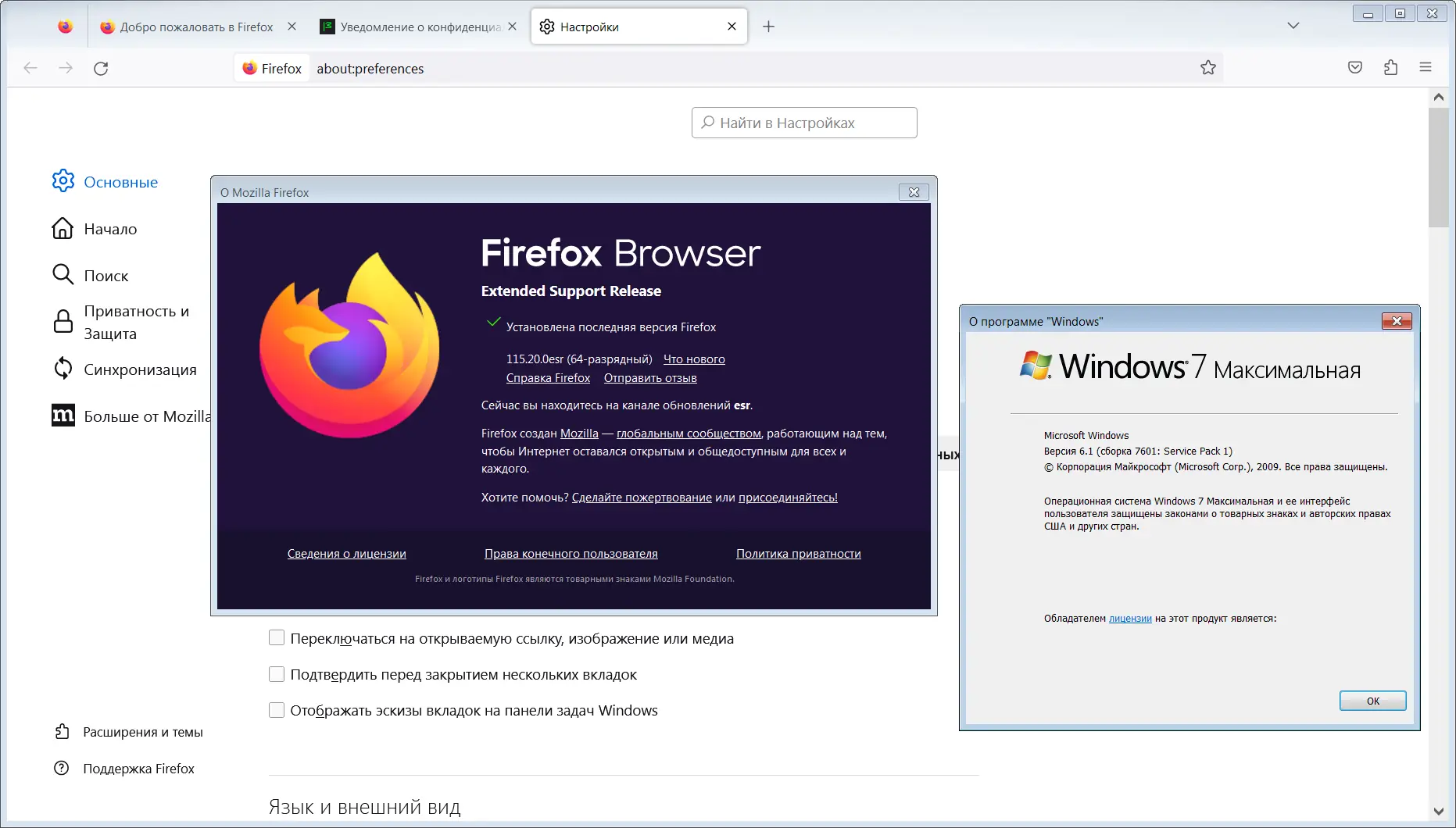Click the magnifier icon next to 'Поиск'

tap(63, 275)
